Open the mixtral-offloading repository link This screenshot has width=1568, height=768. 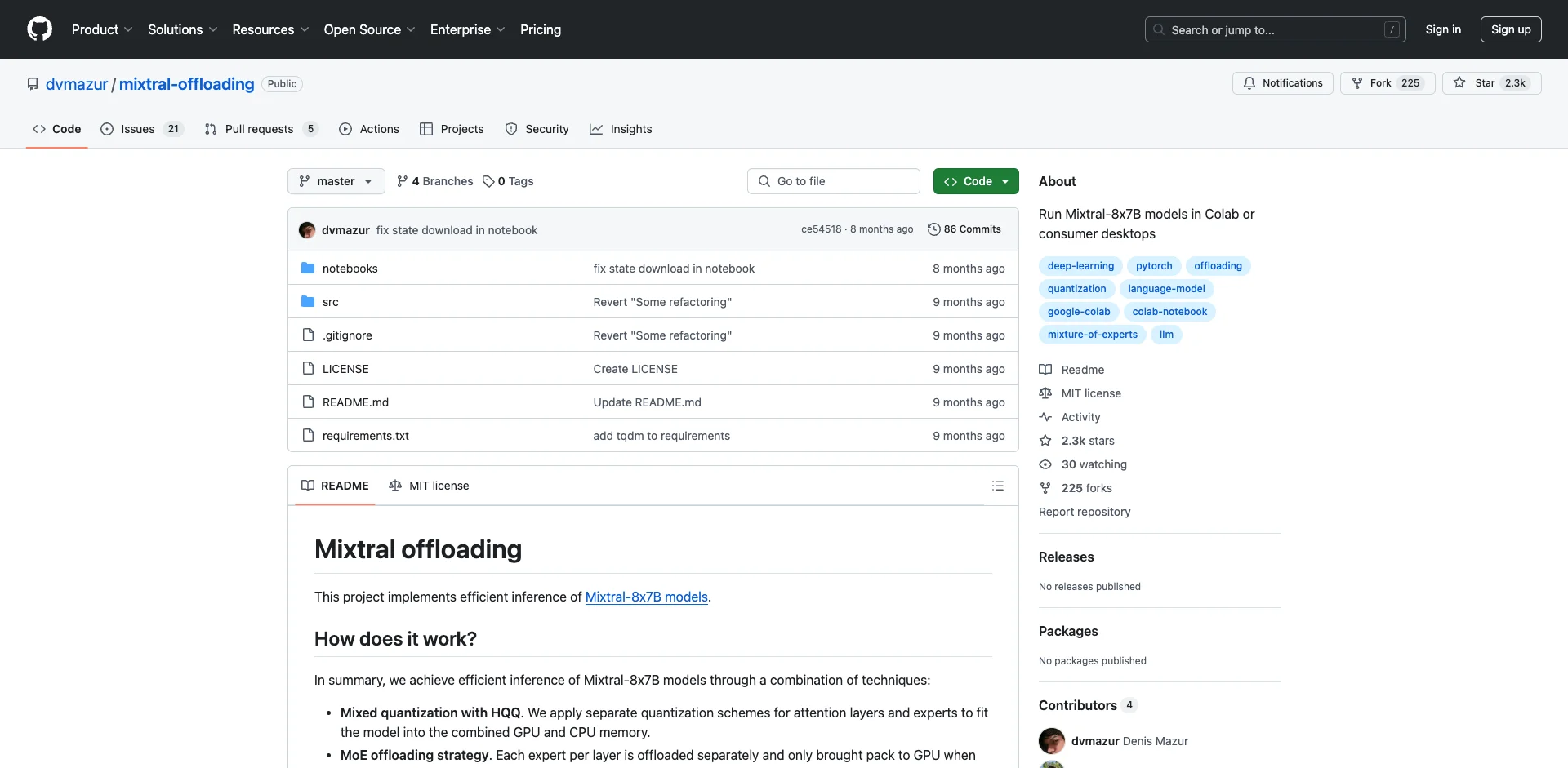(187, 84)
